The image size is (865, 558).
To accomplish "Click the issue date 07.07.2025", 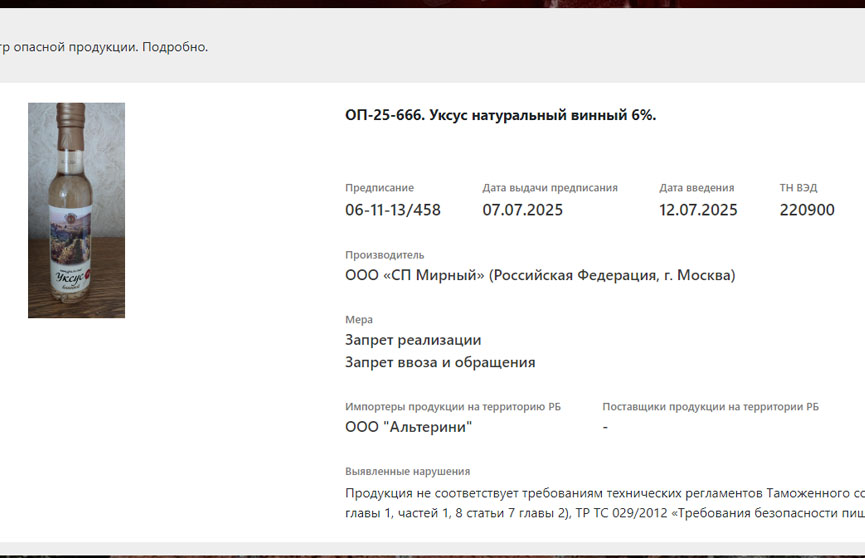I will click(522, 210).
